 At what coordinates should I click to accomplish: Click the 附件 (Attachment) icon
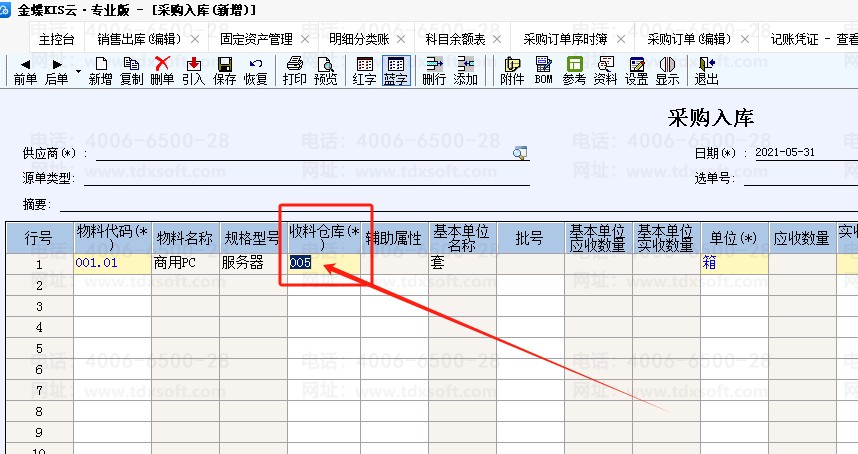[x=512, y=70]
